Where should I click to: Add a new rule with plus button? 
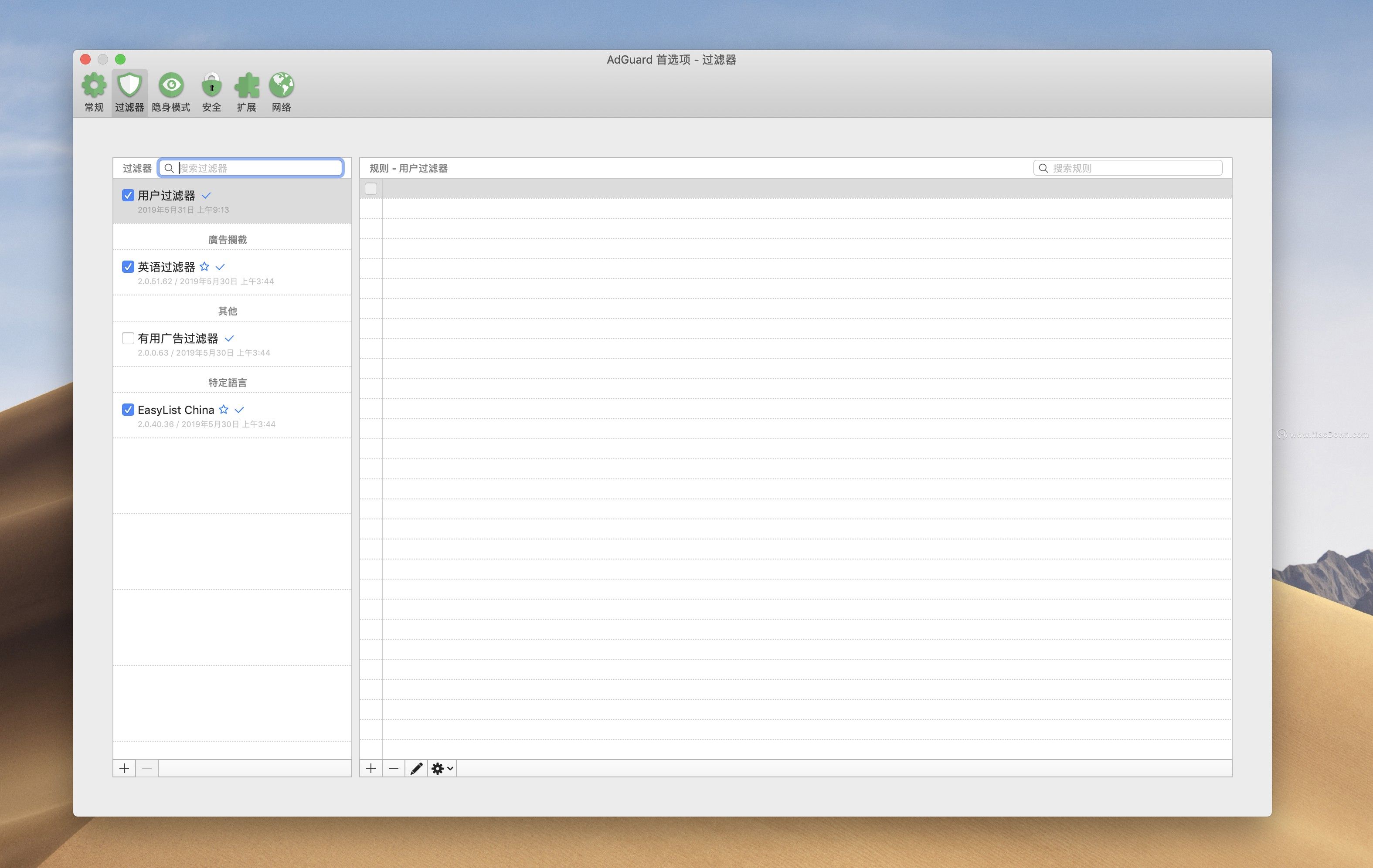(x=371, y=768)
